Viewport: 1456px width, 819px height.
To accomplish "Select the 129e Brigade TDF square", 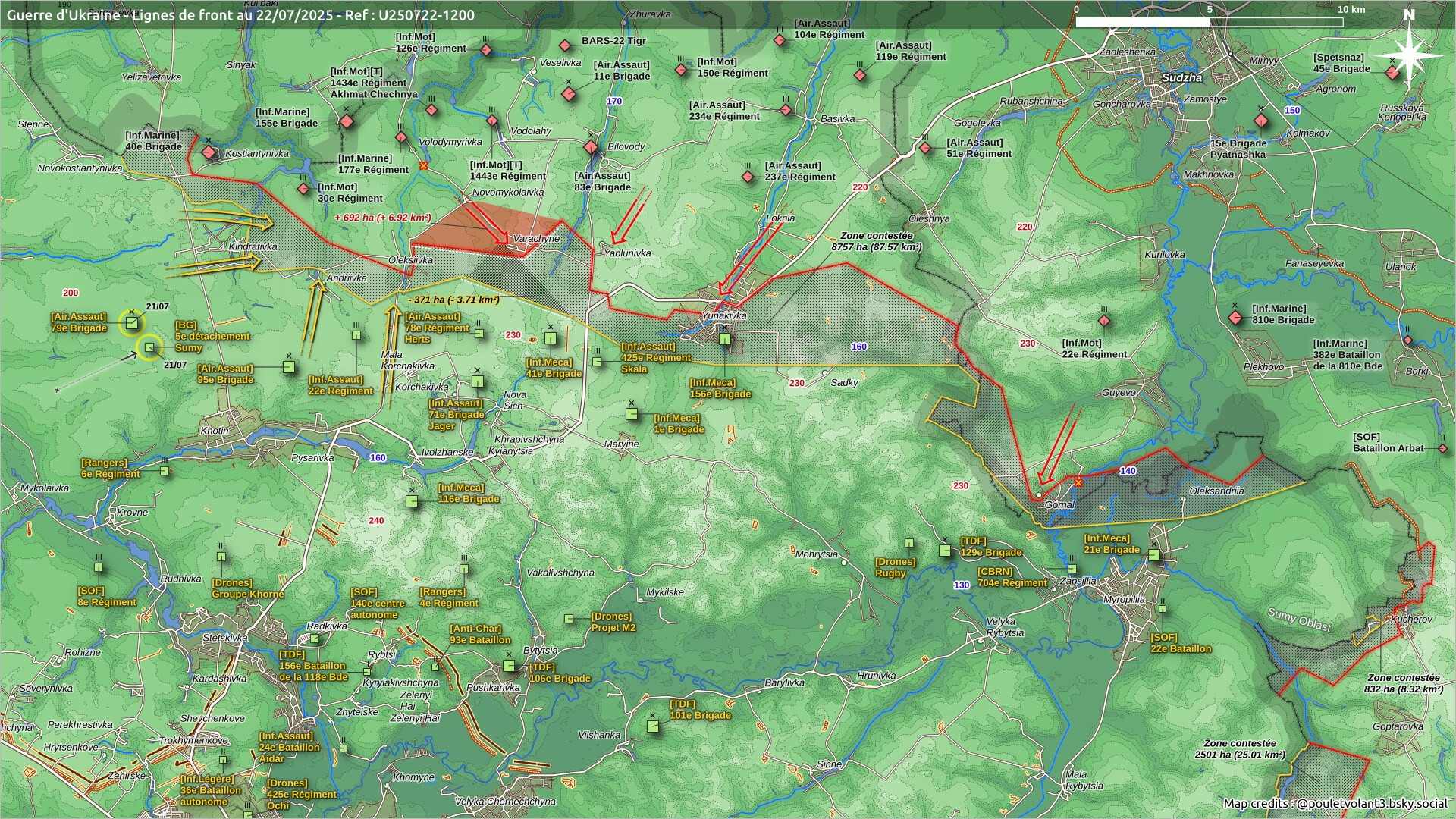I will (x=945, y=551).
